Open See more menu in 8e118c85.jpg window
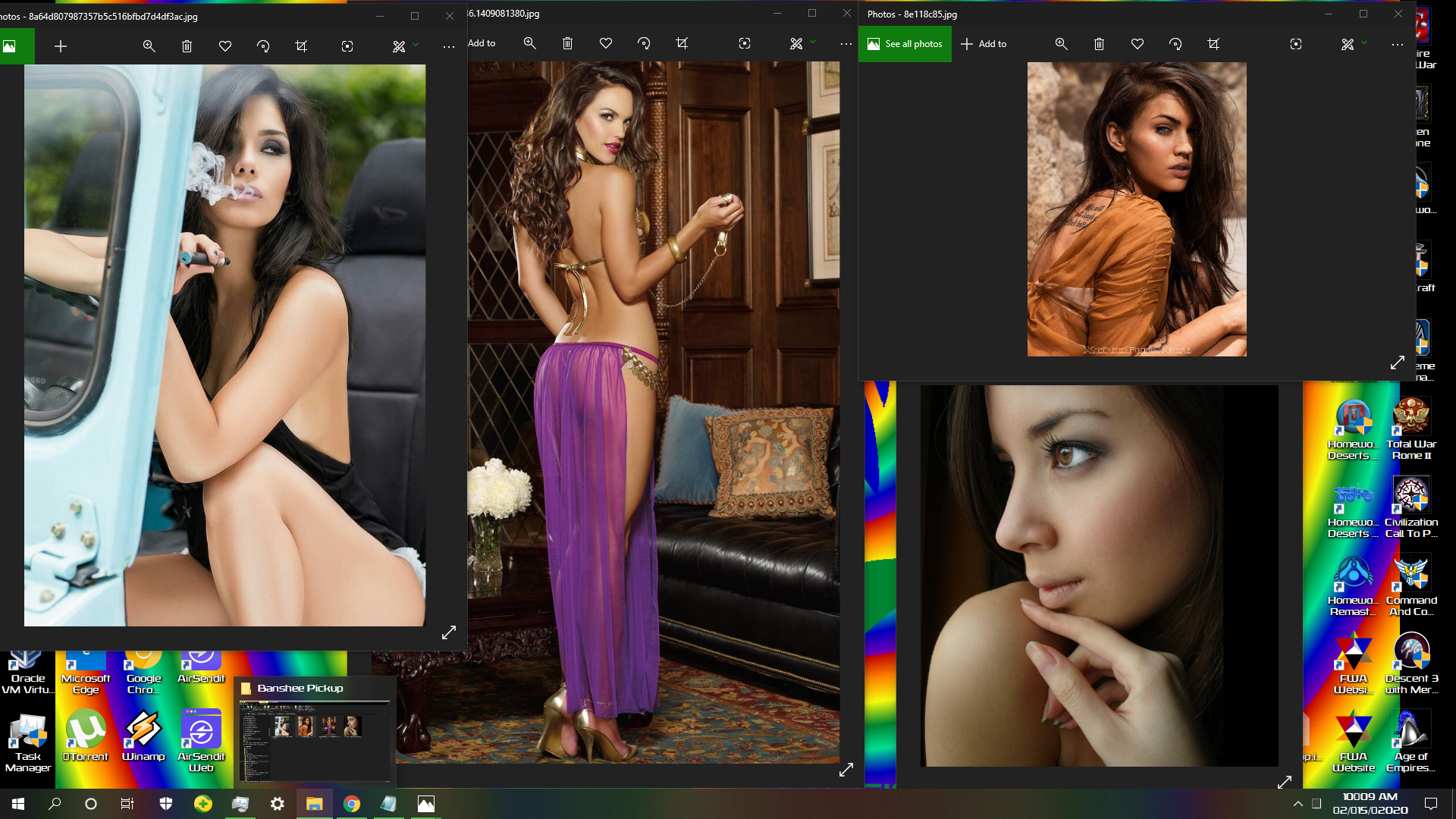1456x819 pixels. coord(1397,44)
